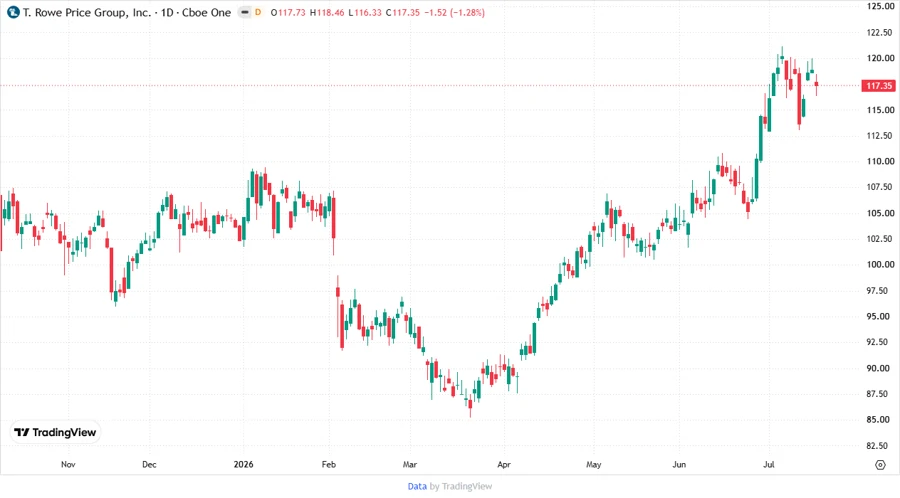The height and width of the screenshot is (498, 900).
Task: Click the 107.50 price axis label
Action: tap(880, 187)
